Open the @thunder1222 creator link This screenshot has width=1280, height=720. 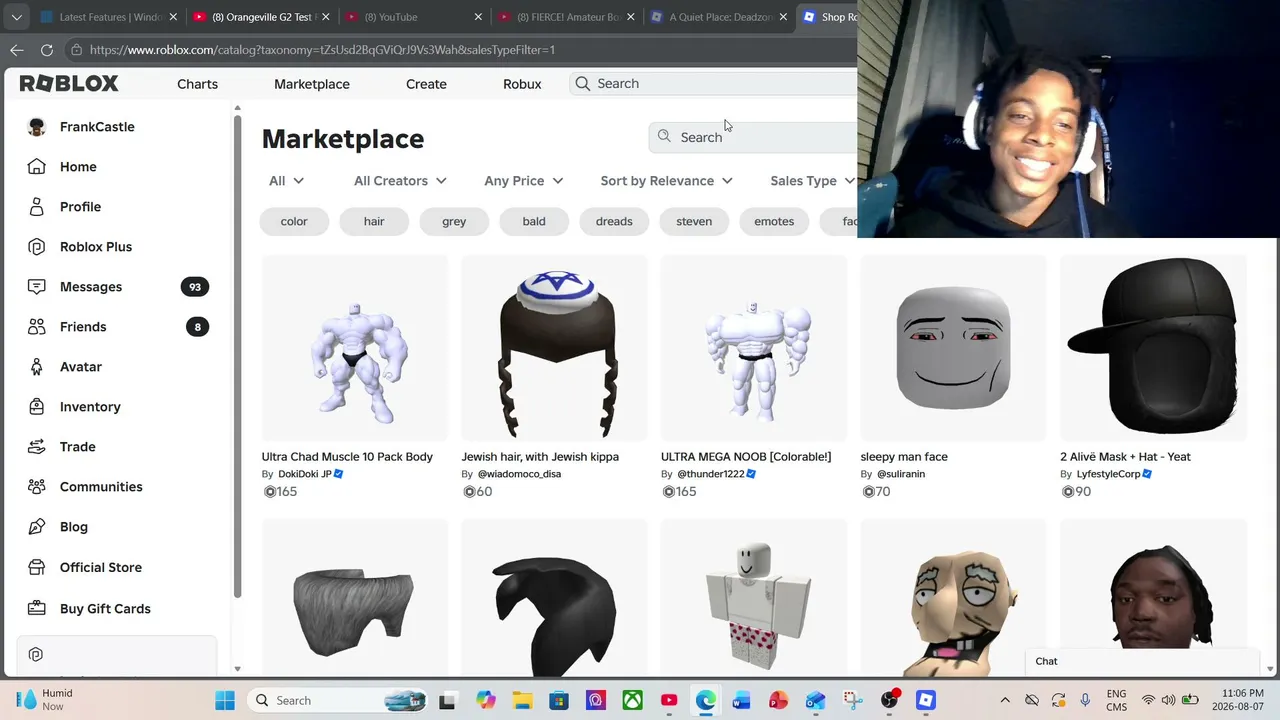711,474
